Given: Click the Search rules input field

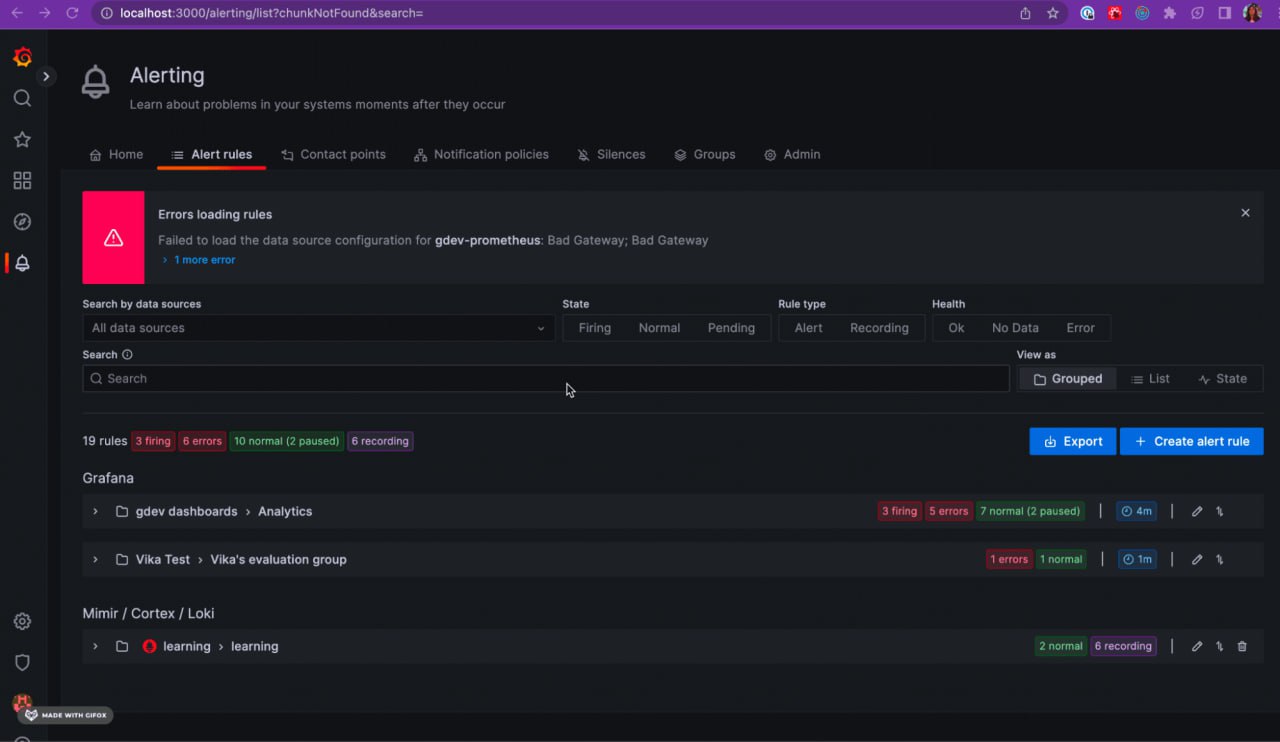Looking at the screenshot, I should (x=546, y=379).
